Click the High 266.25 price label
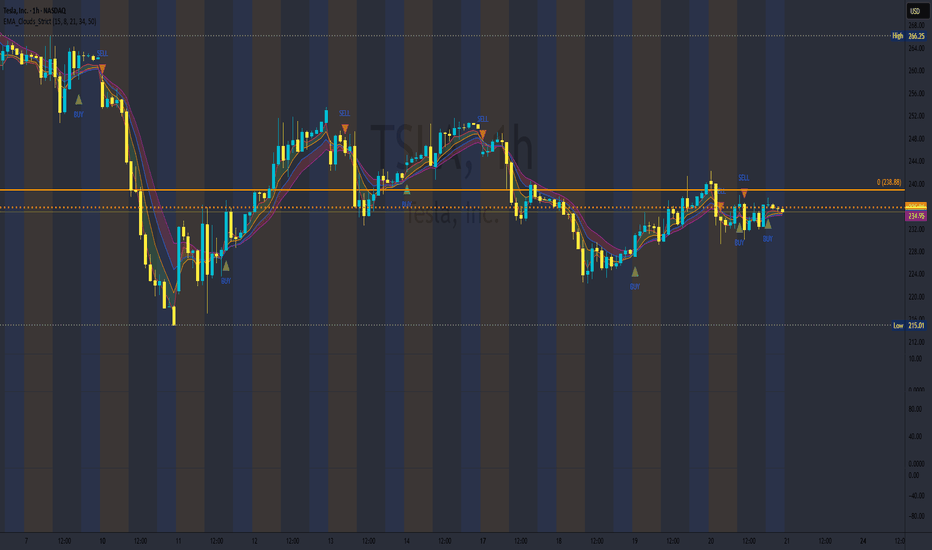Screen dimensions: 932x550 click(909, 36)
